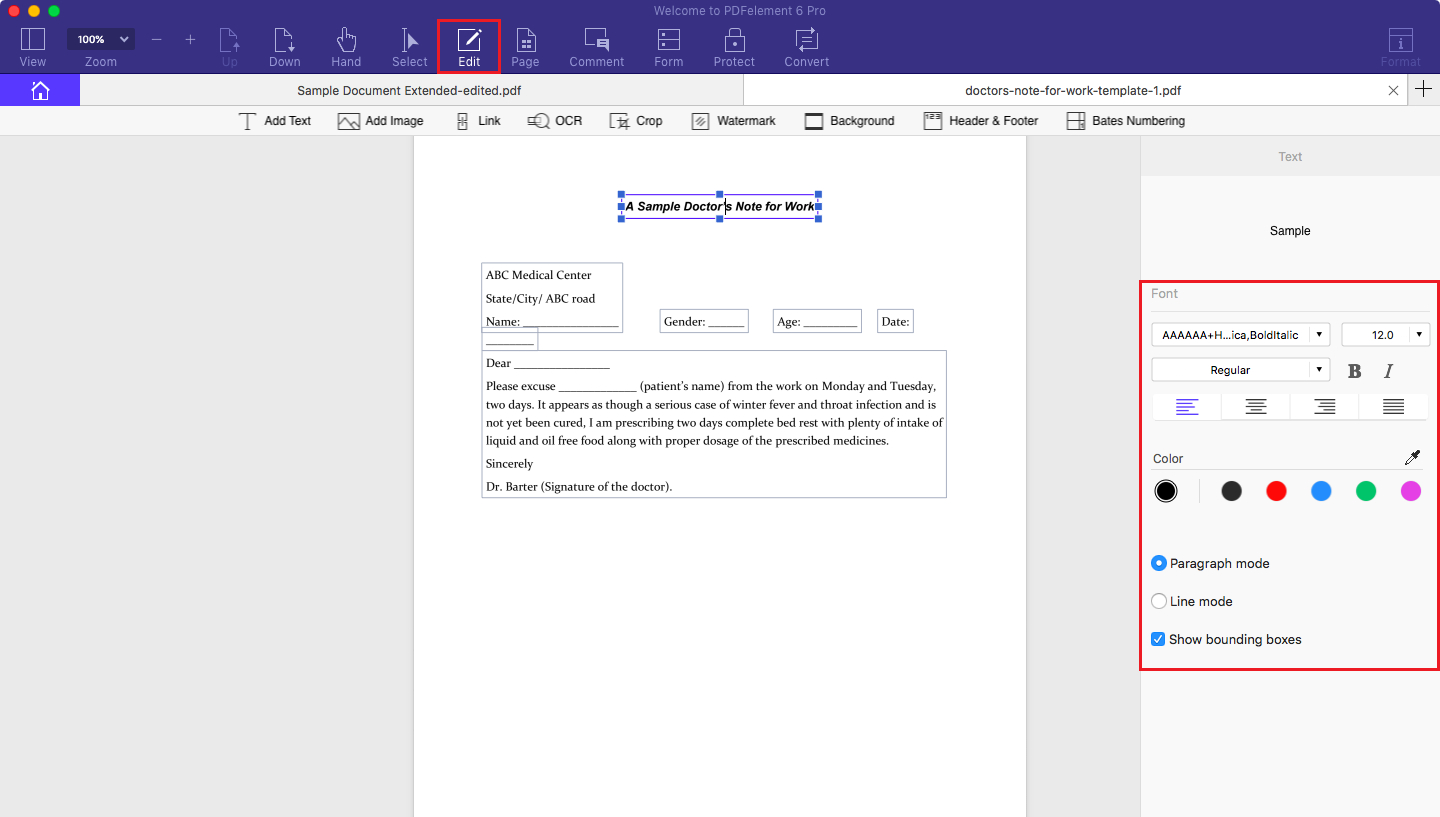
Task: Choose the red text color swatch
Action: pos(1276,491)
